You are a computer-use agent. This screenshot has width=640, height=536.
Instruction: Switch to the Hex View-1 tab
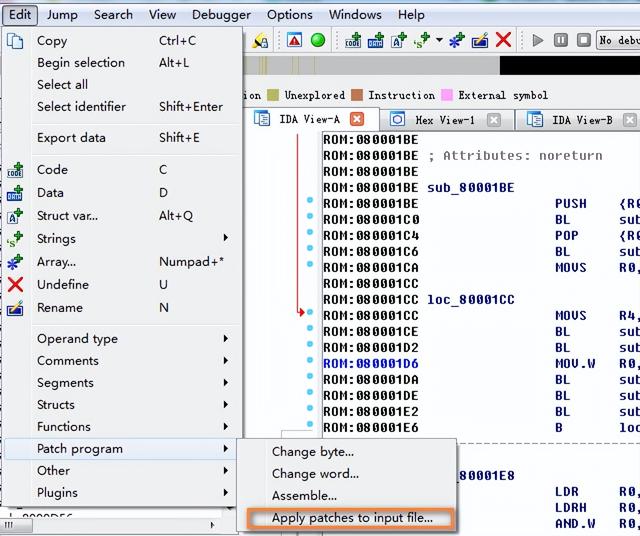tap(444, 120)
